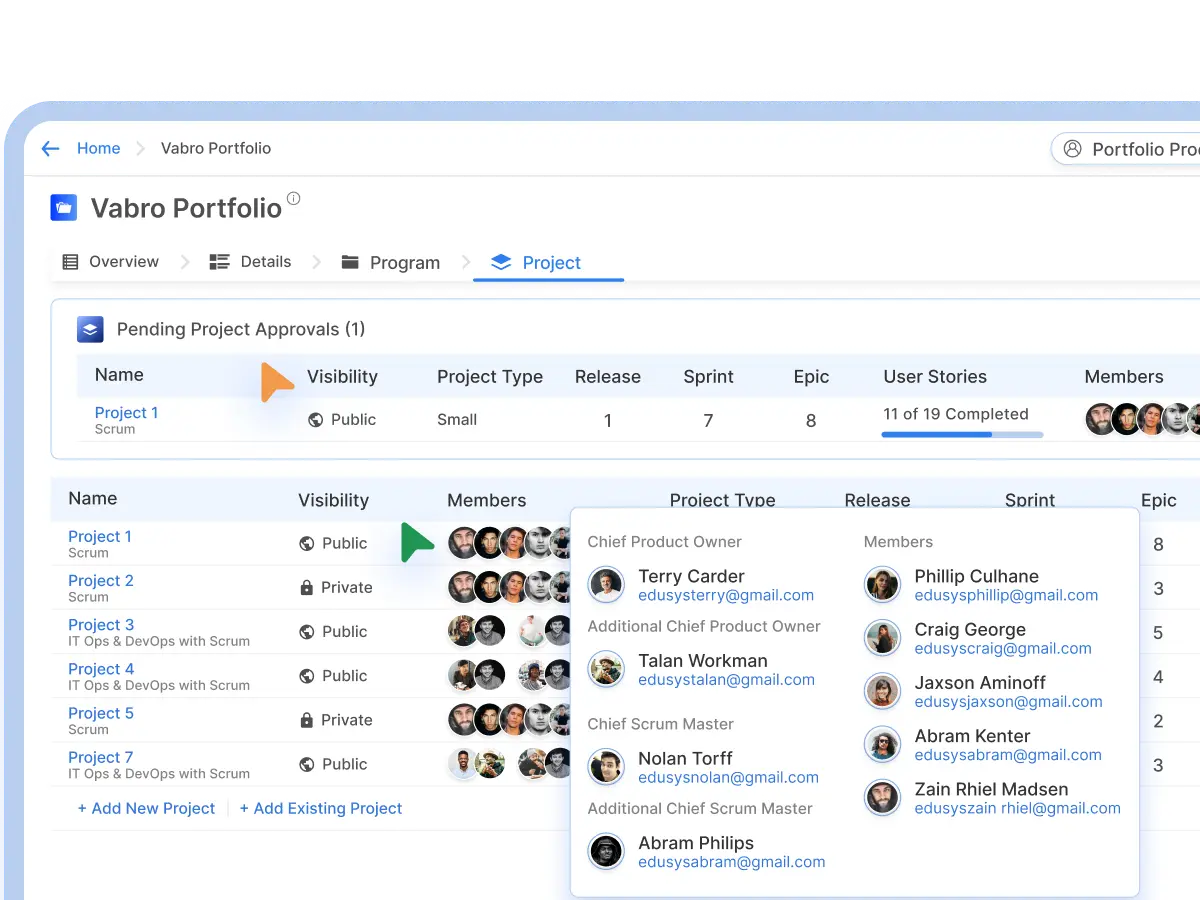Click the info icon next to Vabro Portfolio title
This screenshot has width=1200, height=900.
coord(293,198)
